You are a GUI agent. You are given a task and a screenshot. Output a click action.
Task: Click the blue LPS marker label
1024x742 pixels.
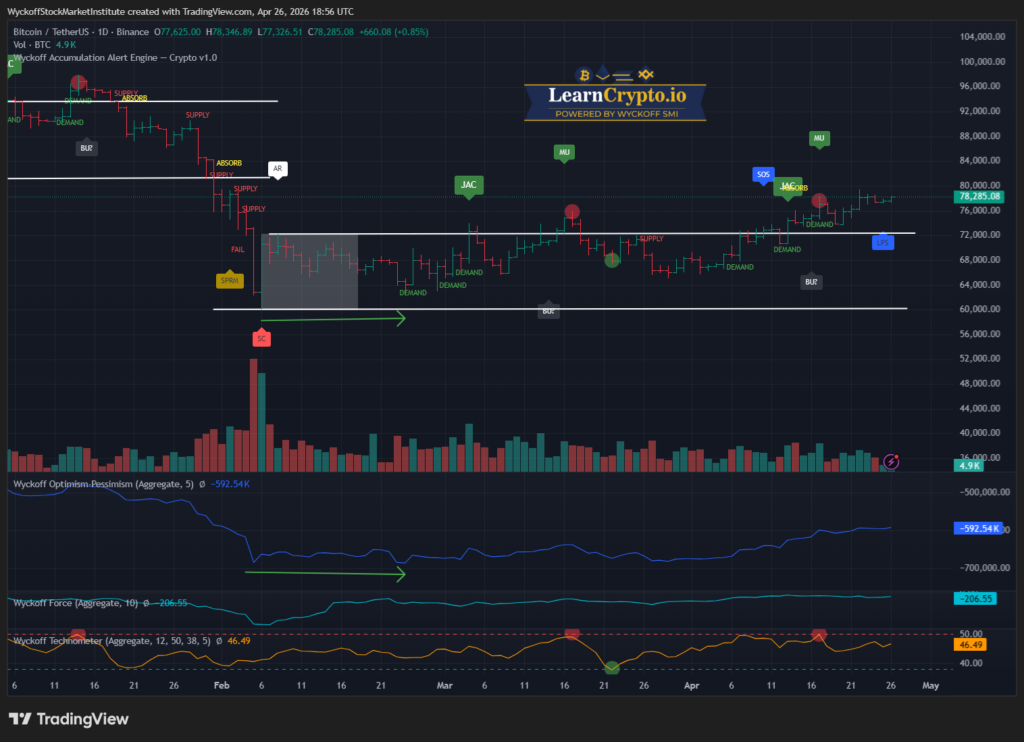point(882,242)
